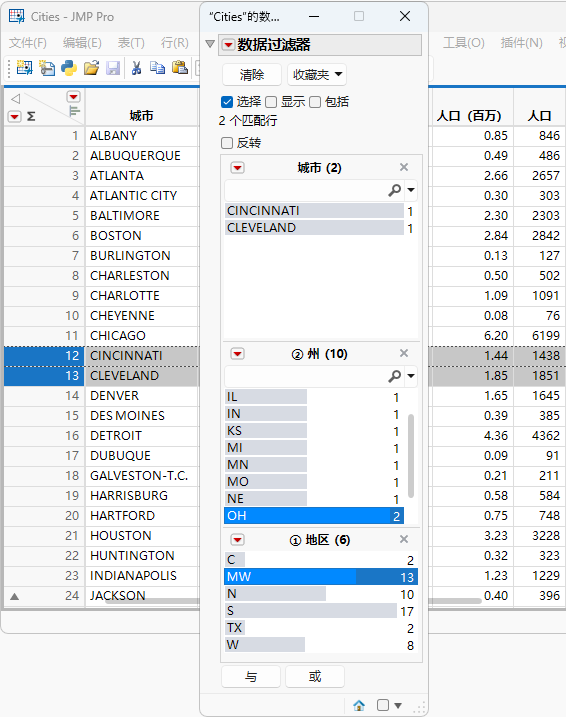The height and width of the screenshot is (717, 566).
Task: Enable the 包括 checkbox
Action: [315, 102]
